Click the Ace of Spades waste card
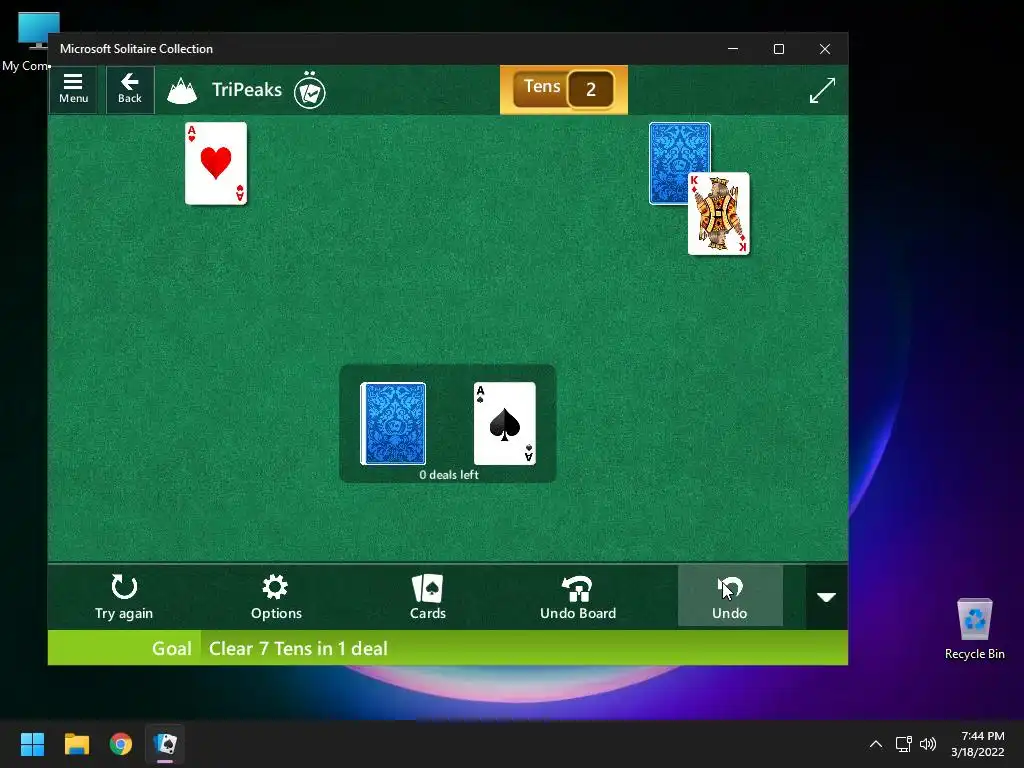 505,424
